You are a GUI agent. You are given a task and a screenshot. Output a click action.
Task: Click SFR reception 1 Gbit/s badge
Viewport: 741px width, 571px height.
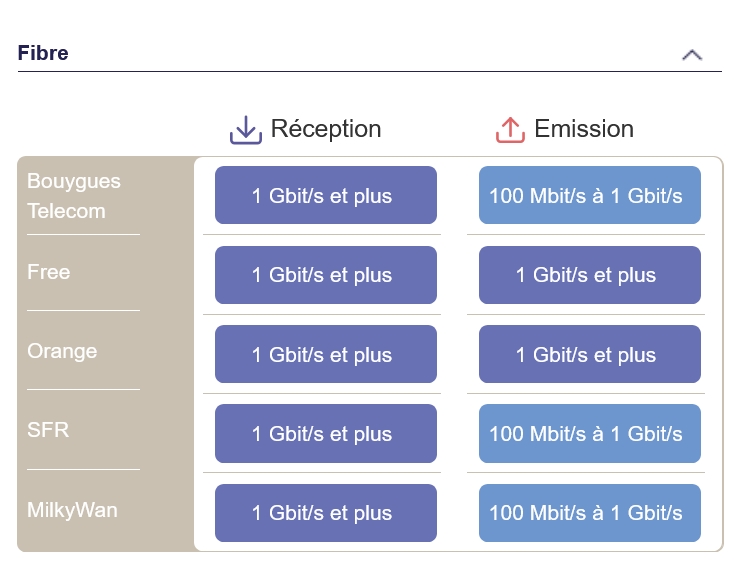pos(326,433)
